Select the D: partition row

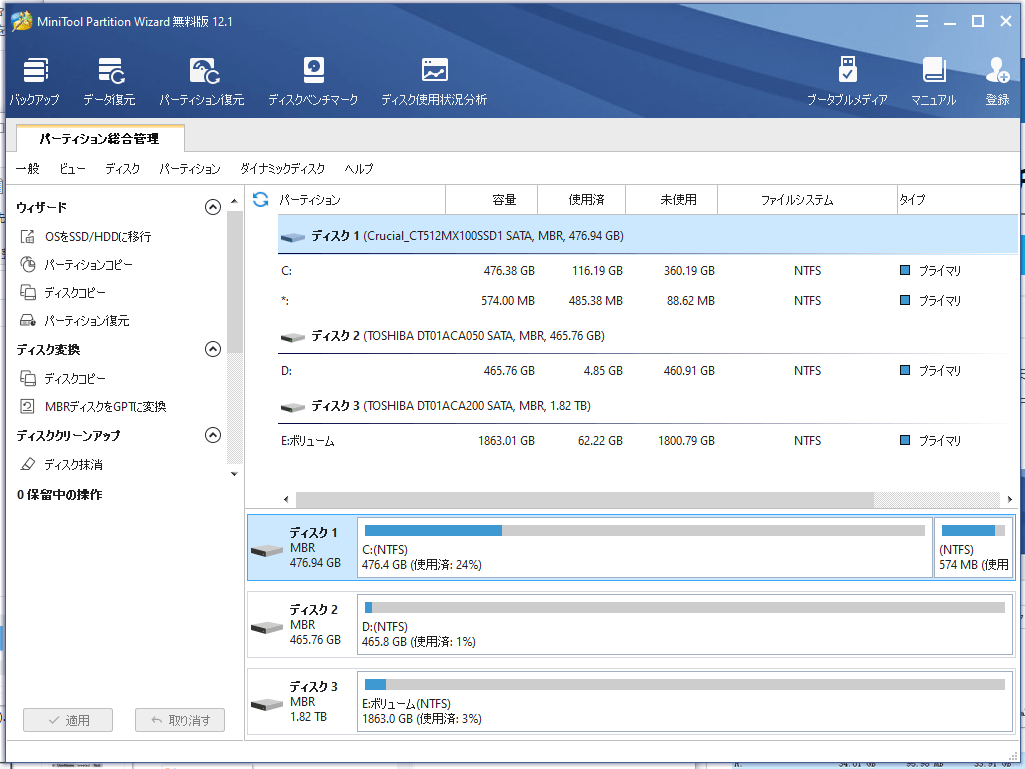click(647, 371)
